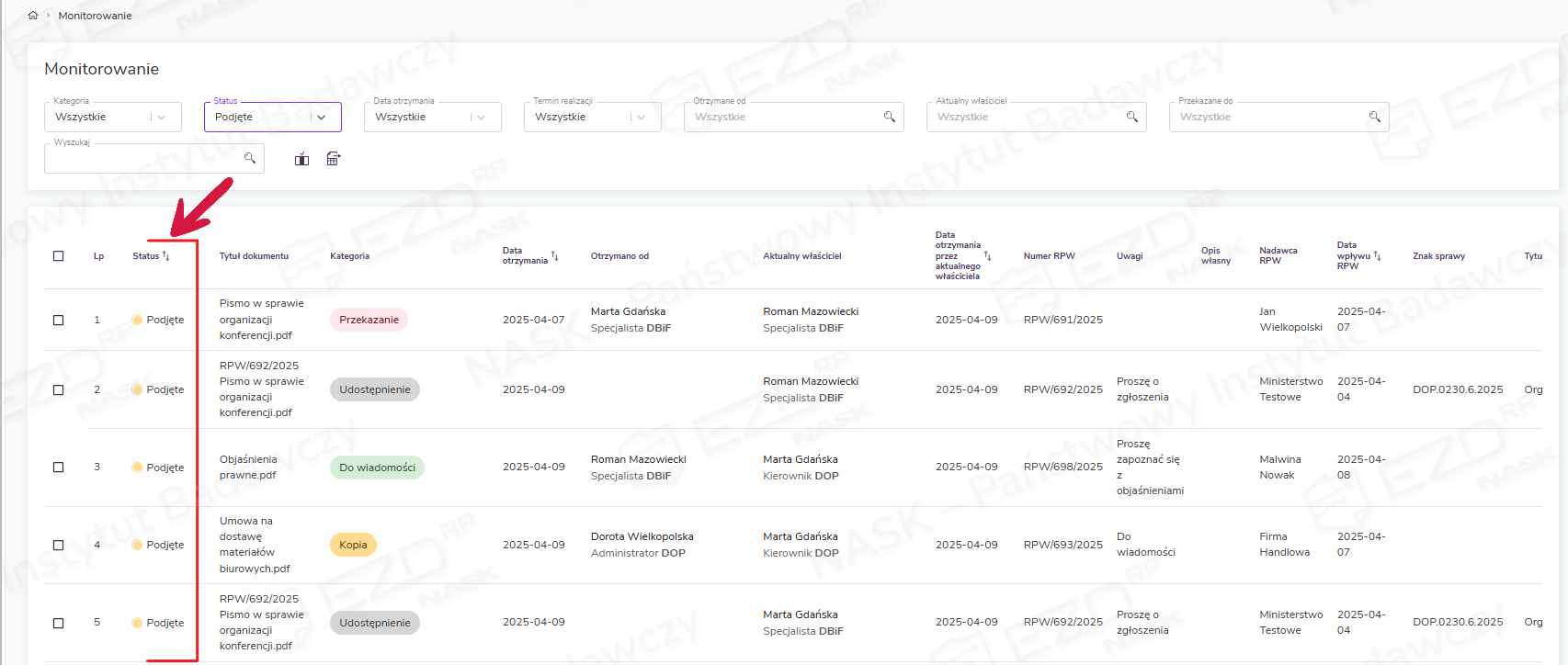
Task: Expand the Status dropdown showing Podjęte
Action: pos(321,118)
